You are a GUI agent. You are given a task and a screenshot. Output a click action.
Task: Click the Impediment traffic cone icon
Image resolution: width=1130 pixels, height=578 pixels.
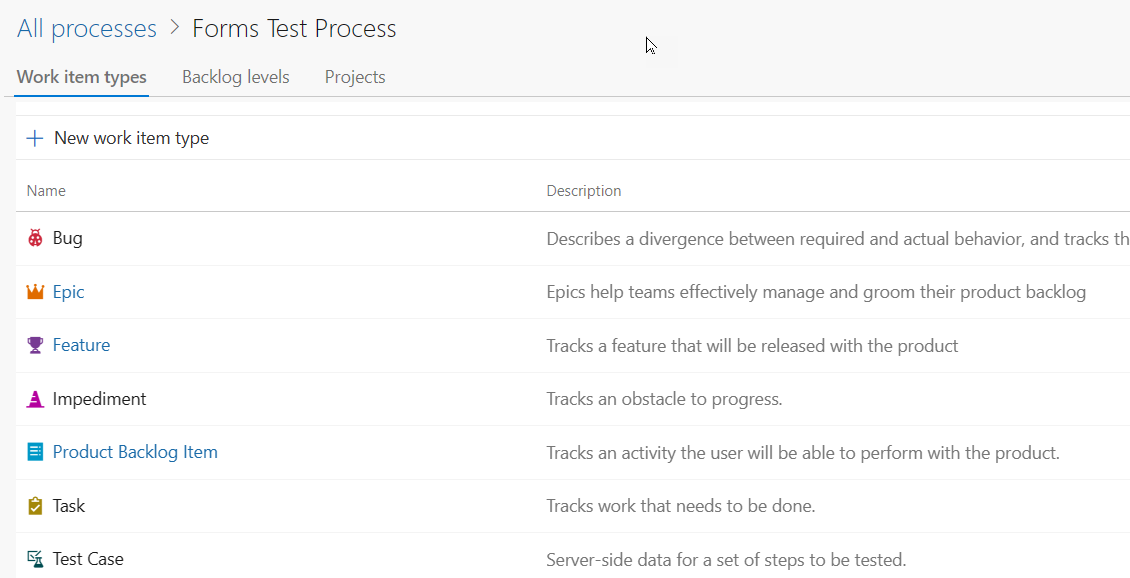click(x=35, y=399)
